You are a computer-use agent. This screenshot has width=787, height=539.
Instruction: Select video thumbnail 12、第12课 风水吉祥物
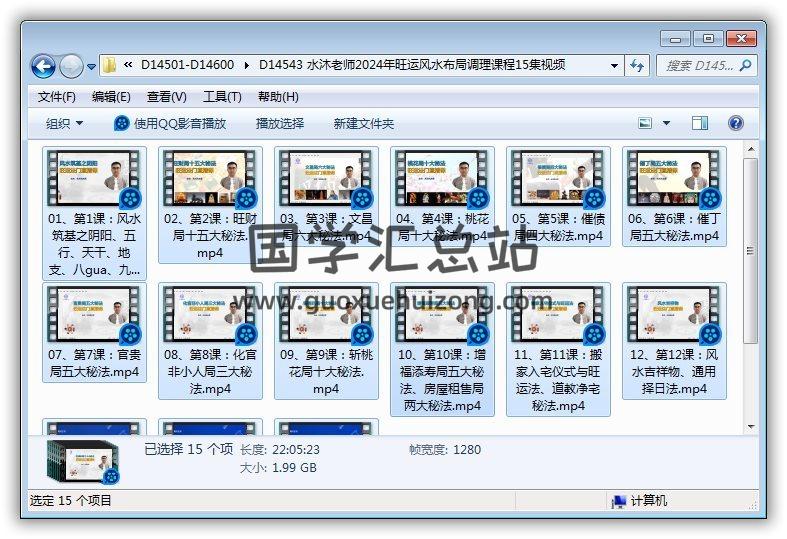pos(674,314)
